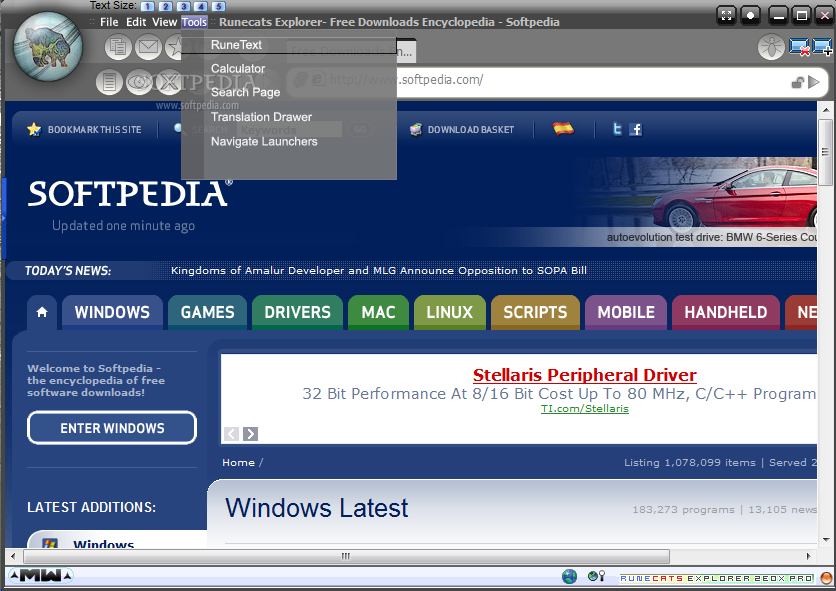Open the GAMES category tab
The height and width of the screenshot is (591, 836).
coord(207,312)
